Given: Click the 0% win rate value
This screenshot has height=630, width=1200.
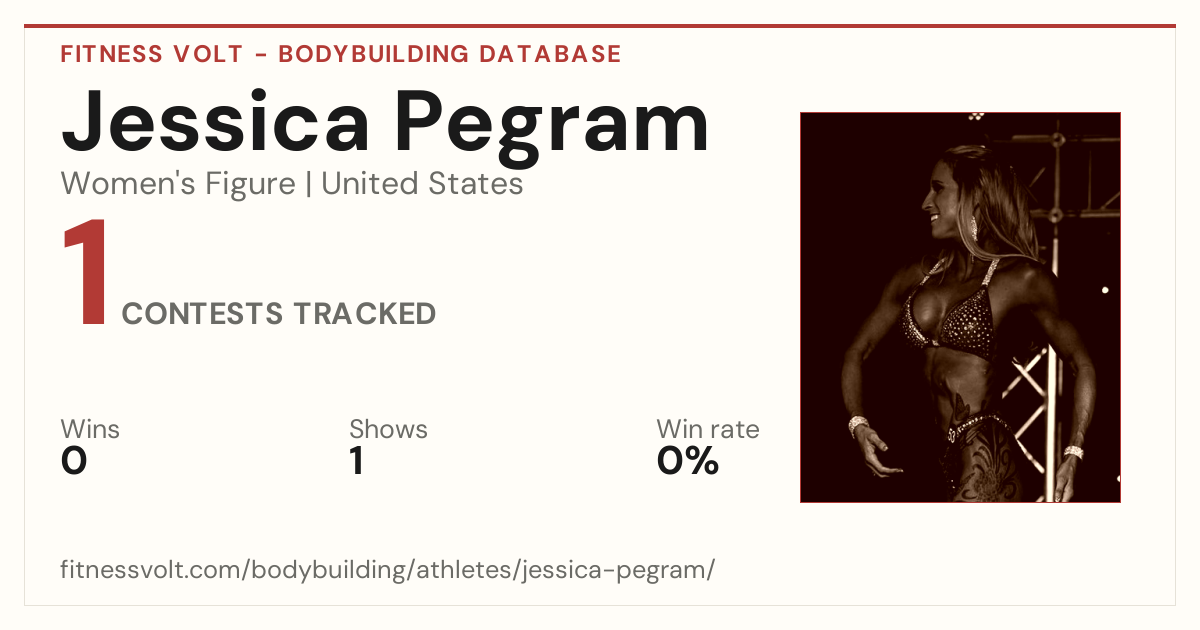Looking at the screenshot, I should click(688, 461).
